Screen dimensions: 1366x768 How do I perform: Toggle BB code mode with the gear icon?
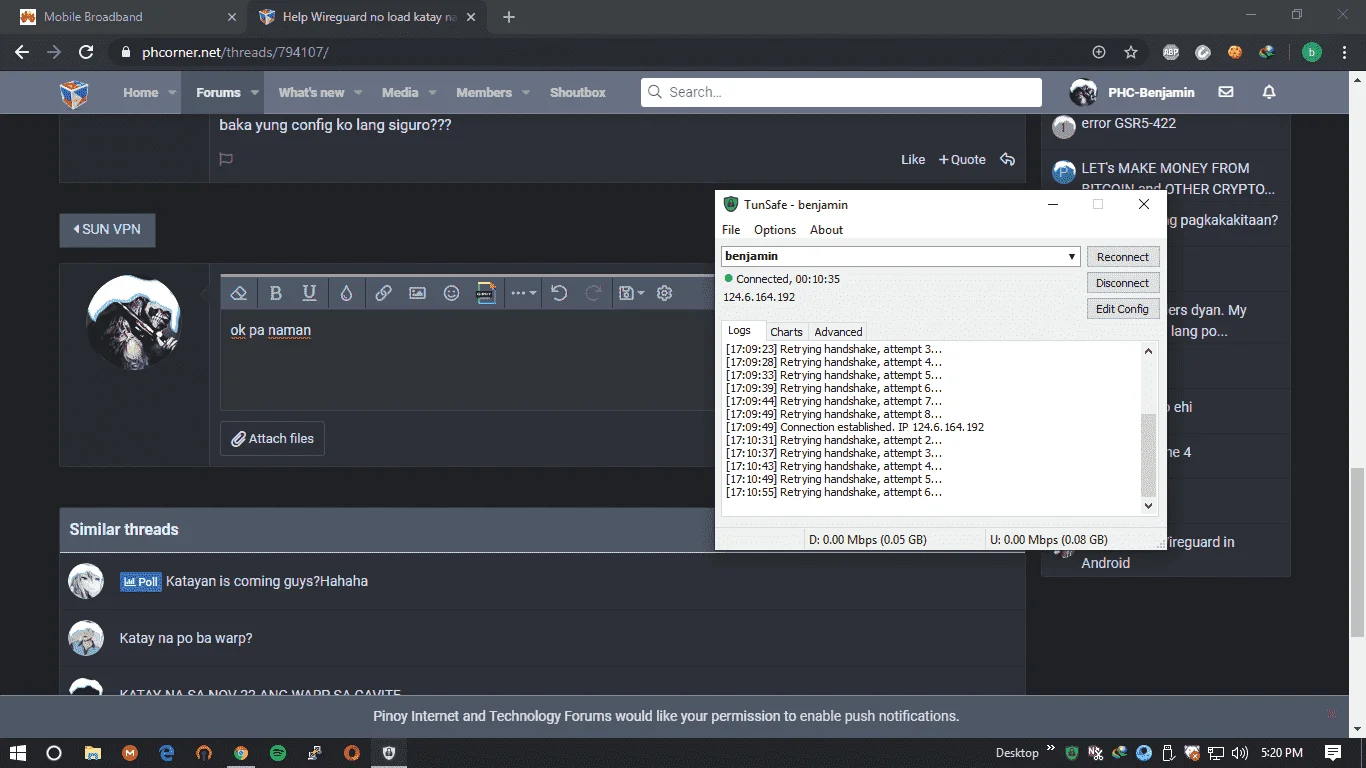coord(664,293)
